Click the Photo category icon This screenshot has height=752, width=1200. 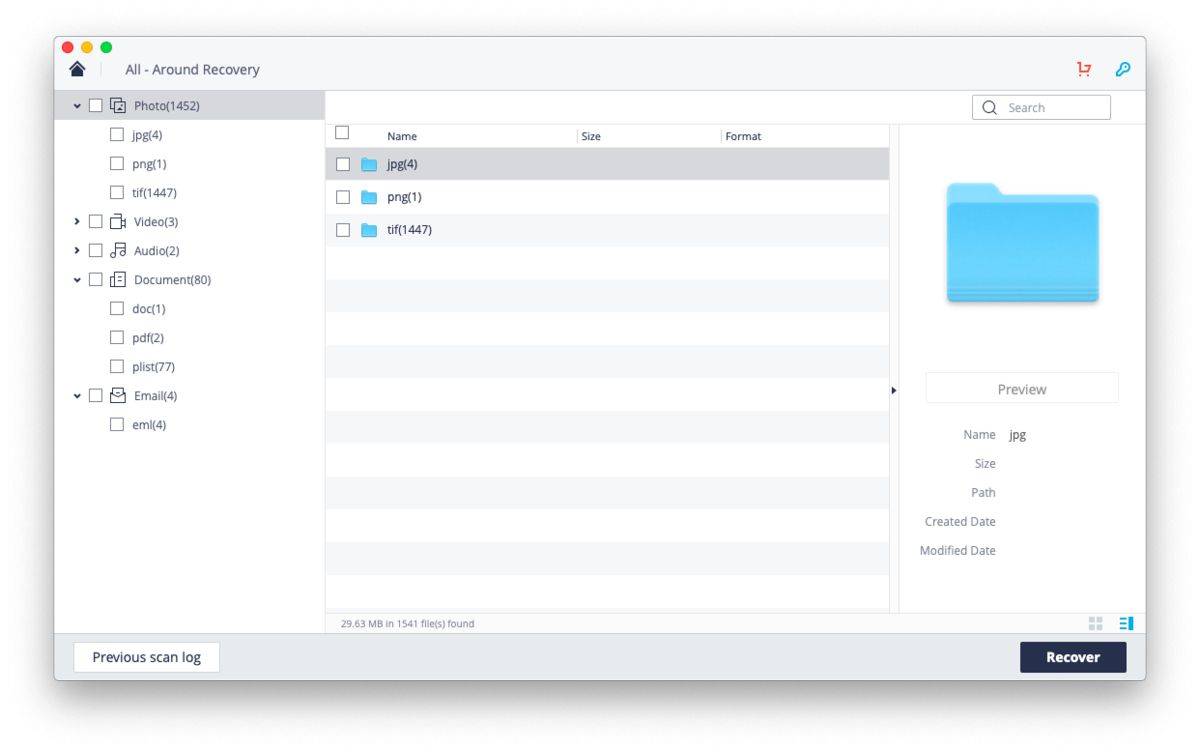point(119,105)
